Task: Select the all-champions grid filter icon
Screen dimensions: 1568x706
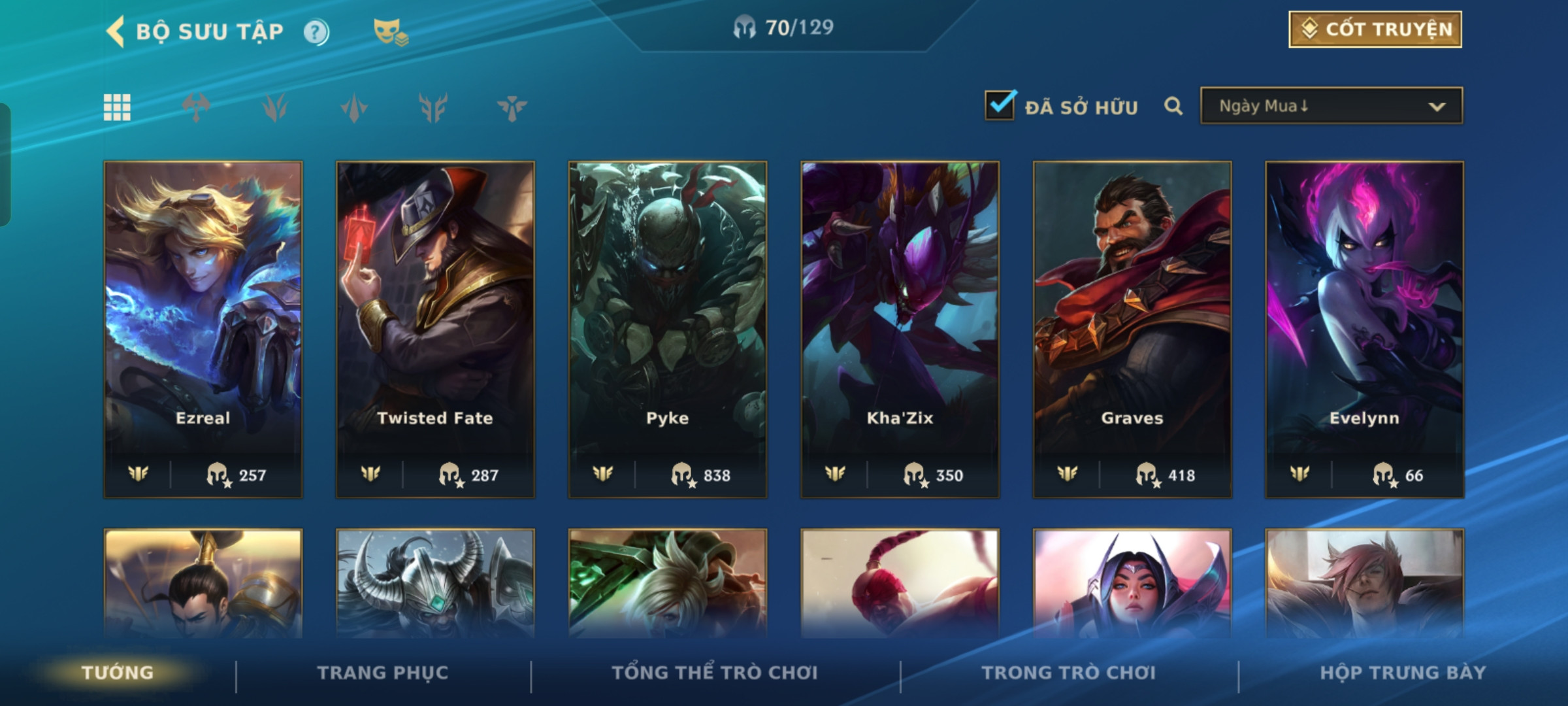Action: pyautogui.click(x=117, y=107)
